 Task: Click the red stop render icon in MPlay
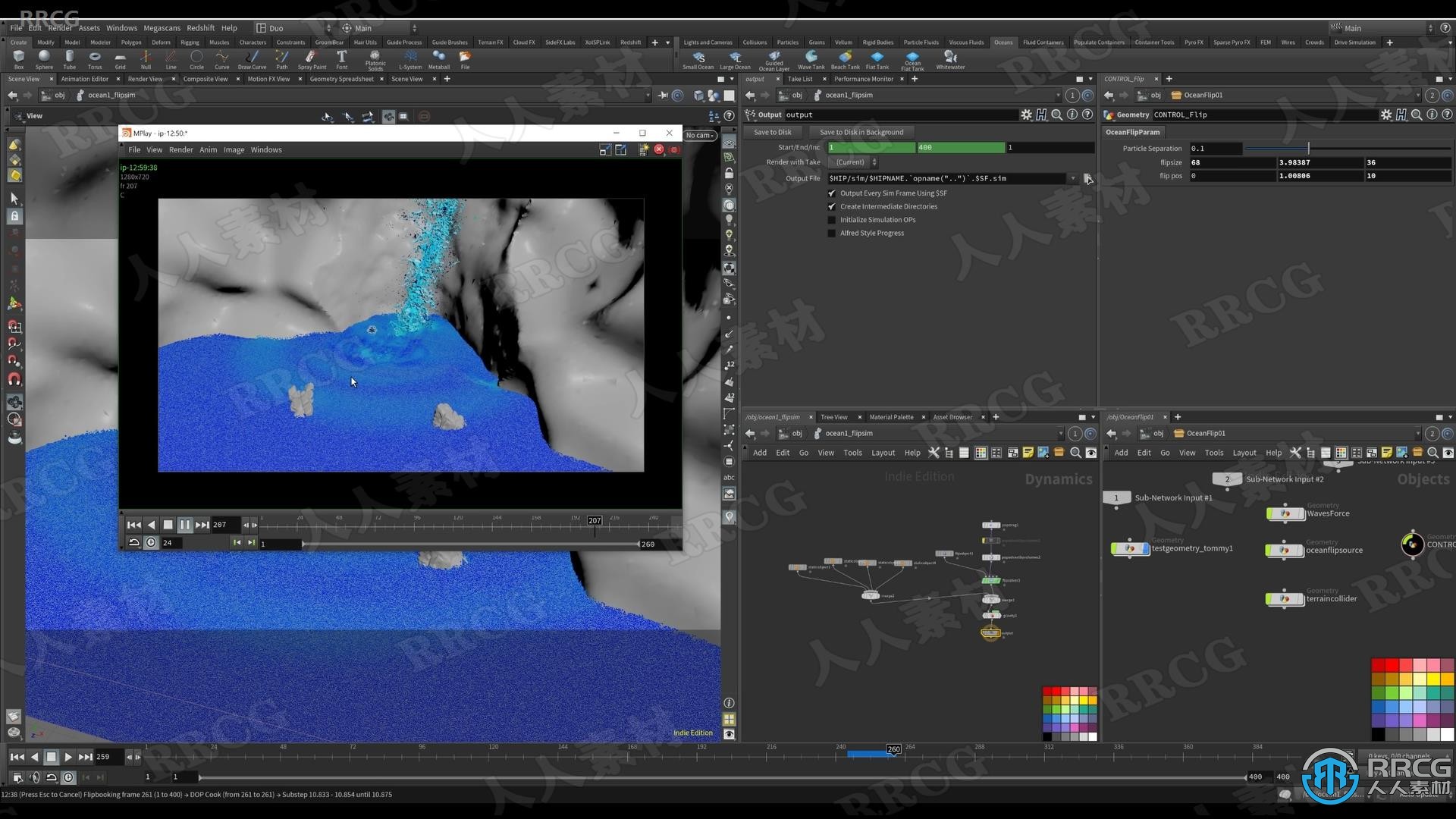click(x=659, y=149)
